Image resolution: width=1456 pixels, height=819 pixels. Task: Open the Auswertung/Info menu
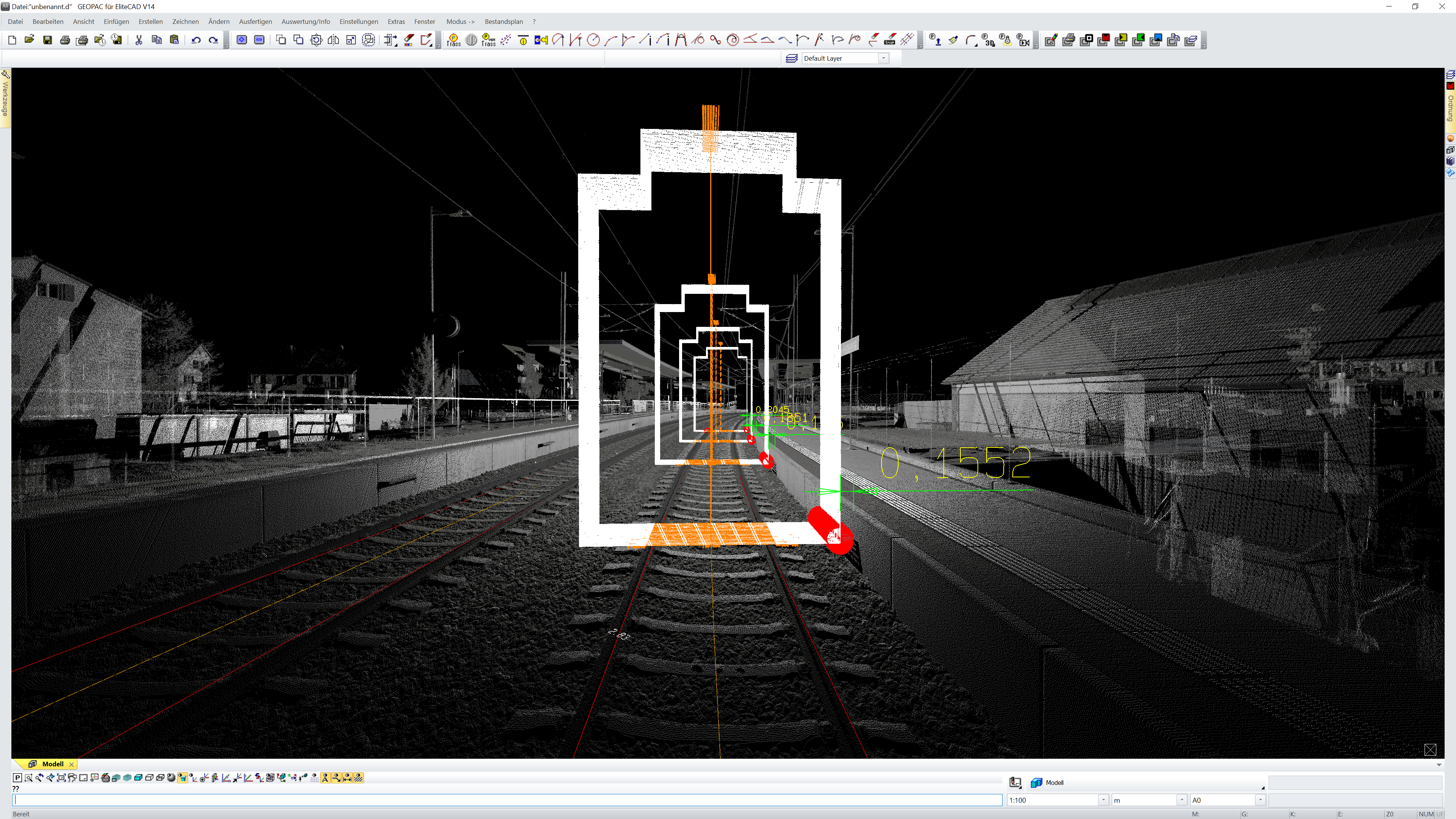(x=305, y=22)
